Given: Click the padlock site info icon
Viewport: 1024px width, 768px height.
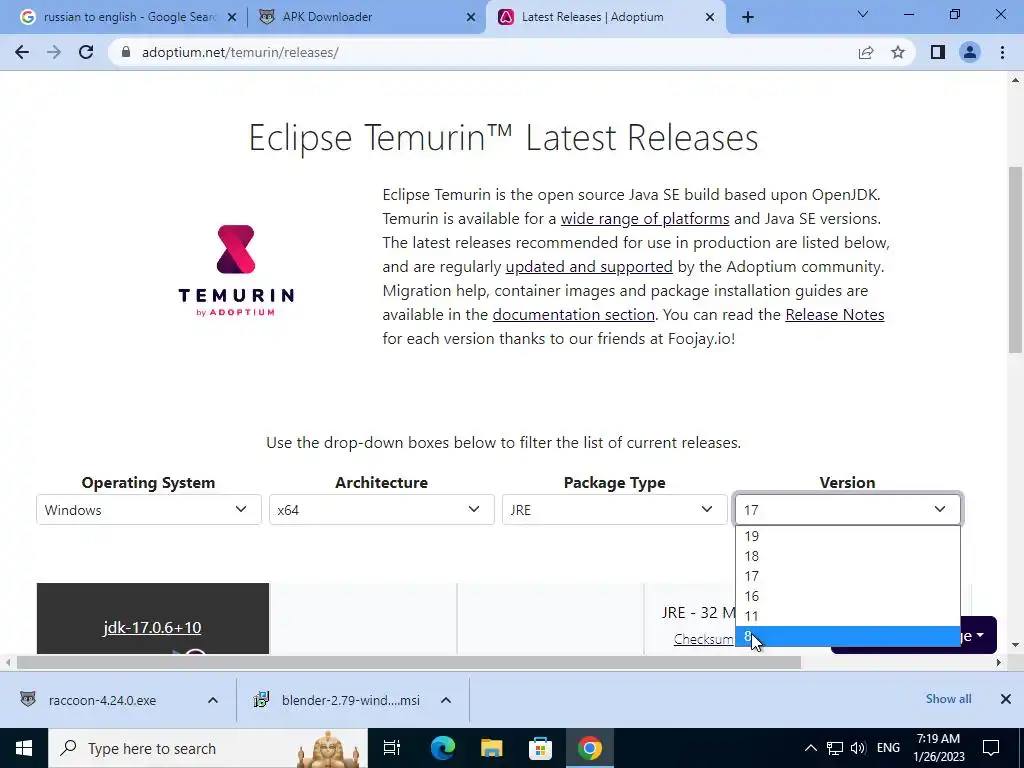Looking at the screenshot, I should coord(126,52).
